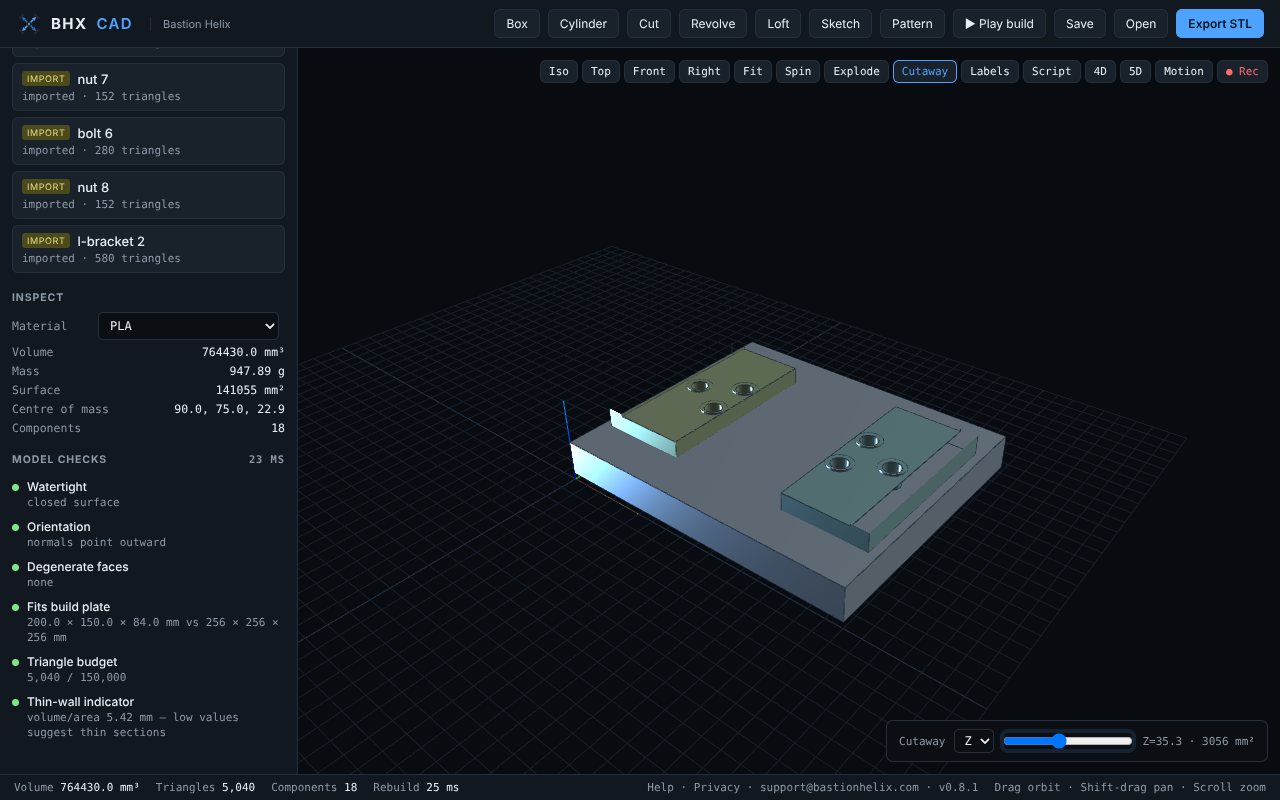1280x800 pixels.
Task: Turn off the Cutaway view
Action: (925, 71)
